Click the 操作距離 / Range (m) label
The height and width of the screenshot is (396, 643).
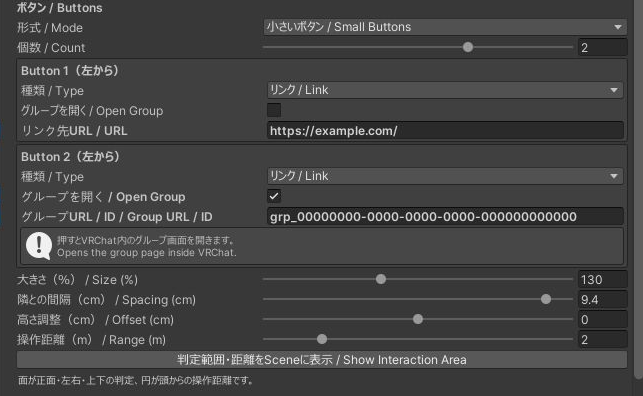(x=91, y=340)
